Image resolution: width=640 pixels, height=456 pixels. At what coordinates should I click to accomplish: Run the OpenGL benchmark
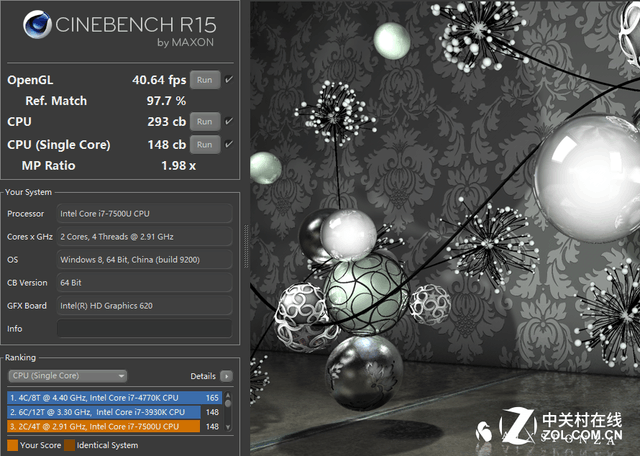click(205, 80)
